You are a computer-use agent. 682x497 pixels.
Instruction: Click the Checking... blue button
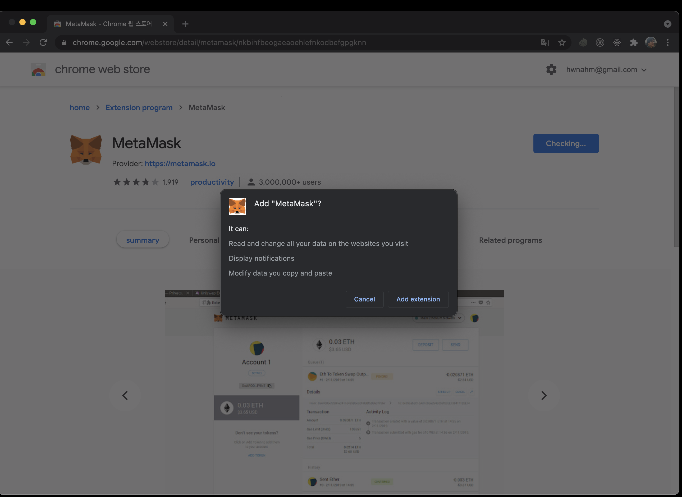pos(565,143)
